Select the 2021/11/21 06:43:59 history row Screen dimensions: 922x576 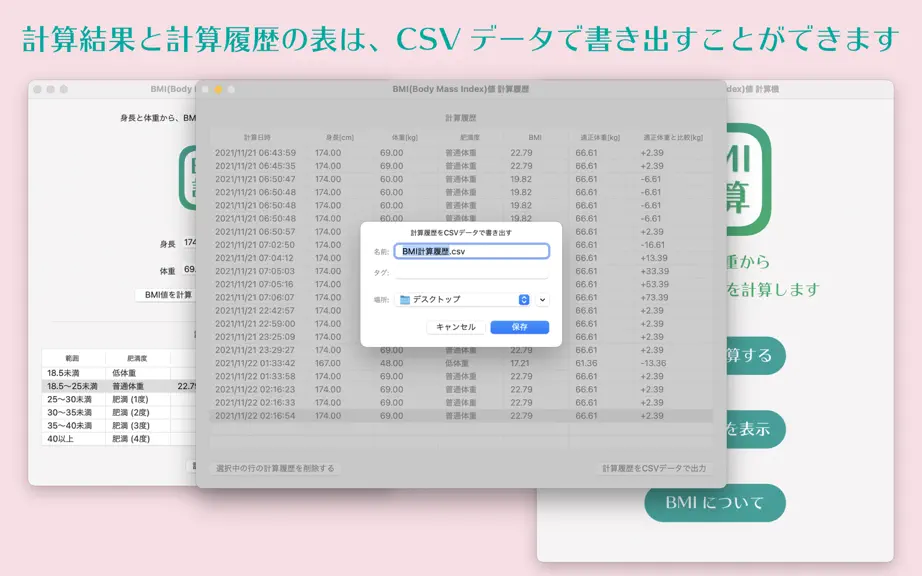pos(461,153)
